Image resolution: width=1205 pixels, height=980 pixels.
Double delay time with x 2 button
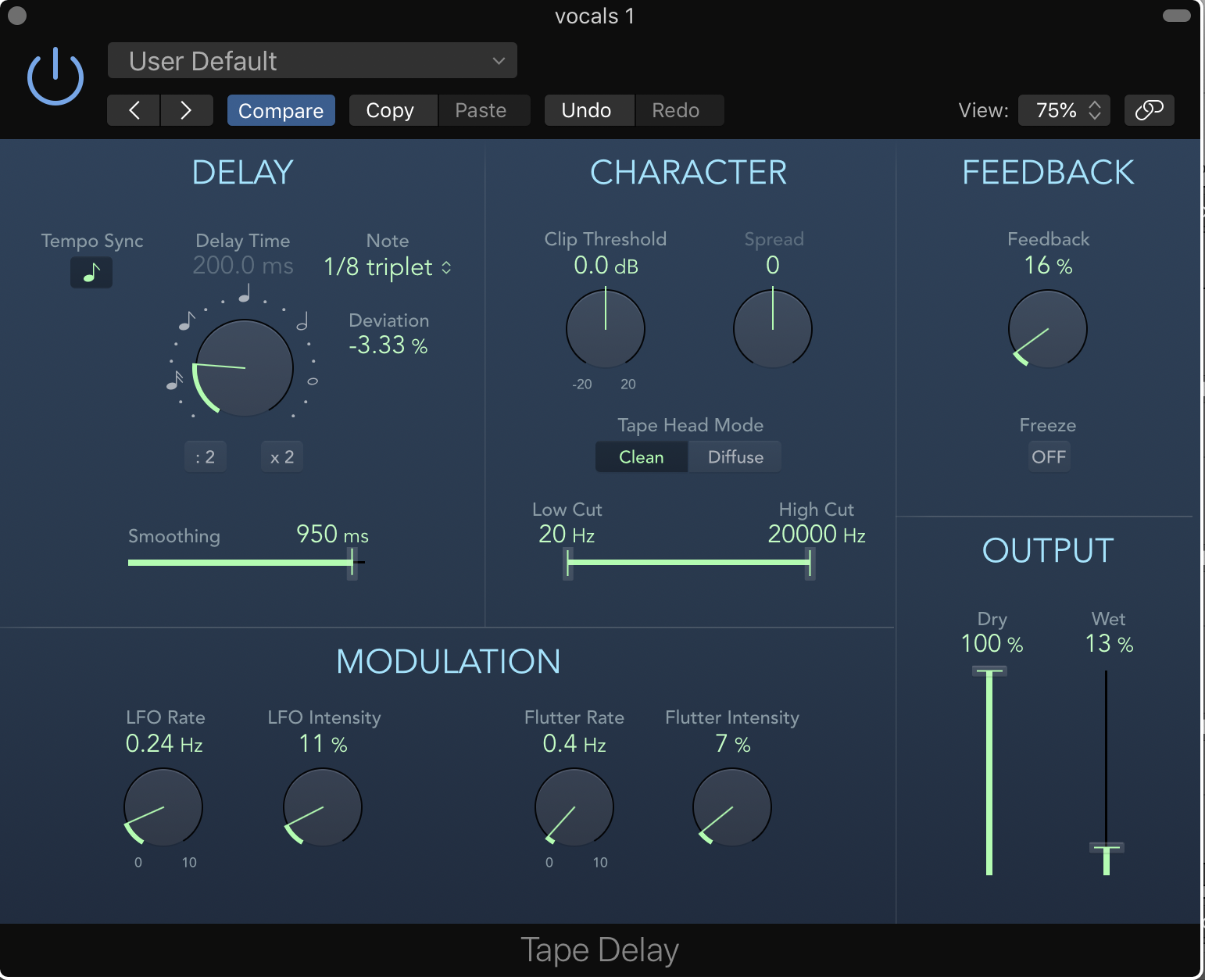[x=282, y=457]
